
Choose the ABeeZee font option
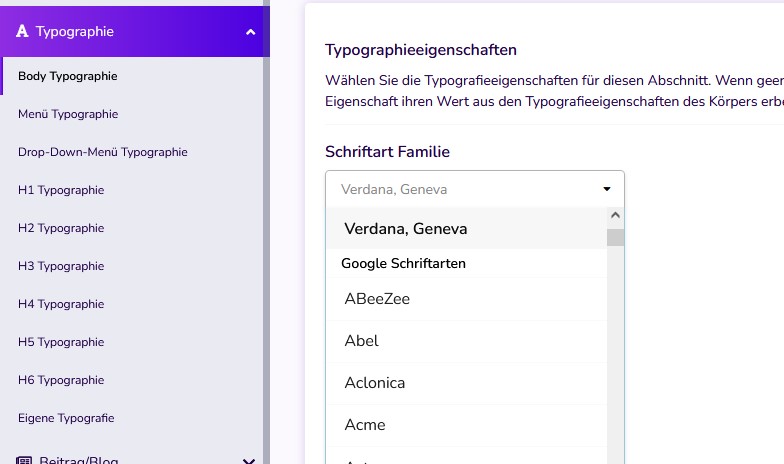tap(466, 299)
